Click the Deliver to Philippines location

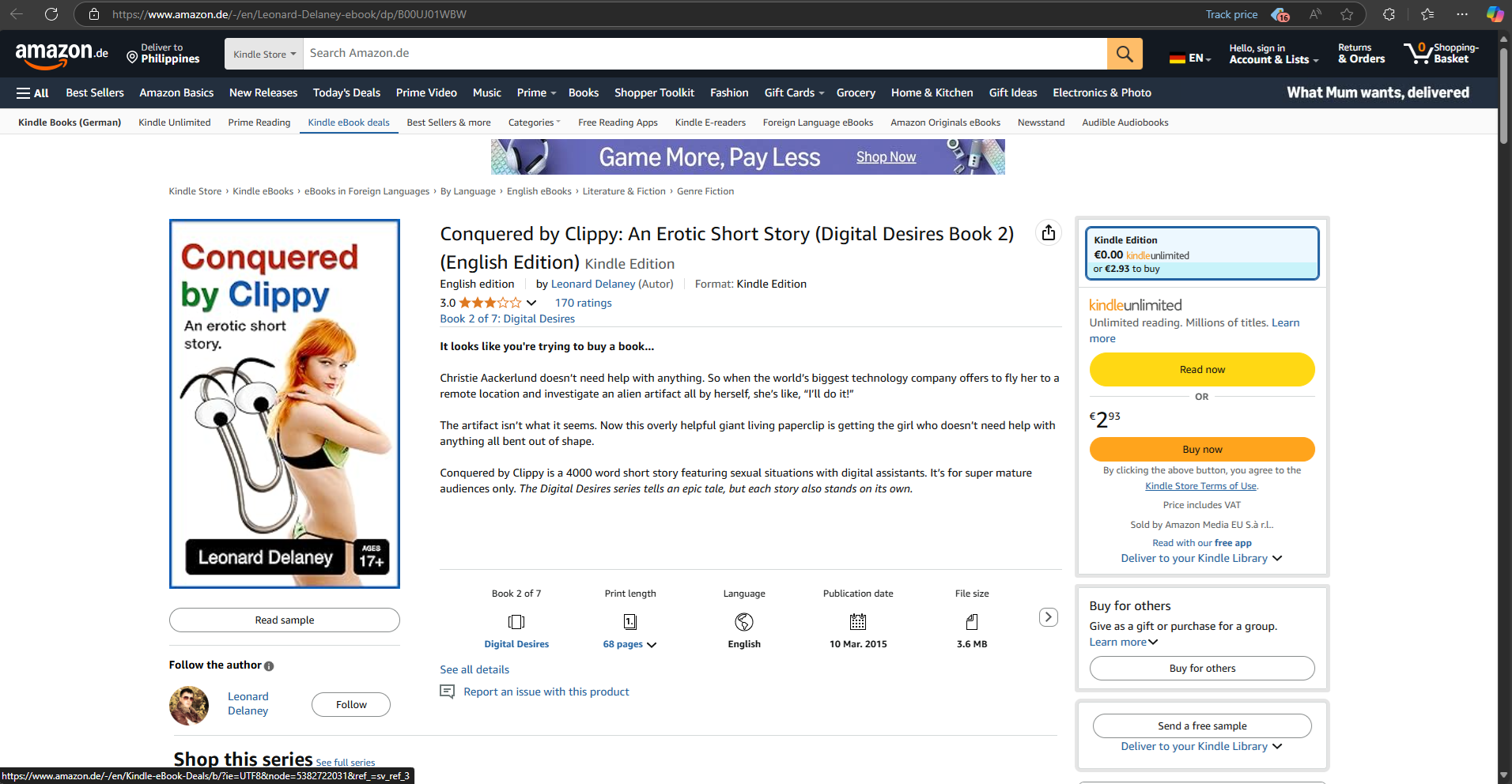pyautogui.click(x=164, y=54)
